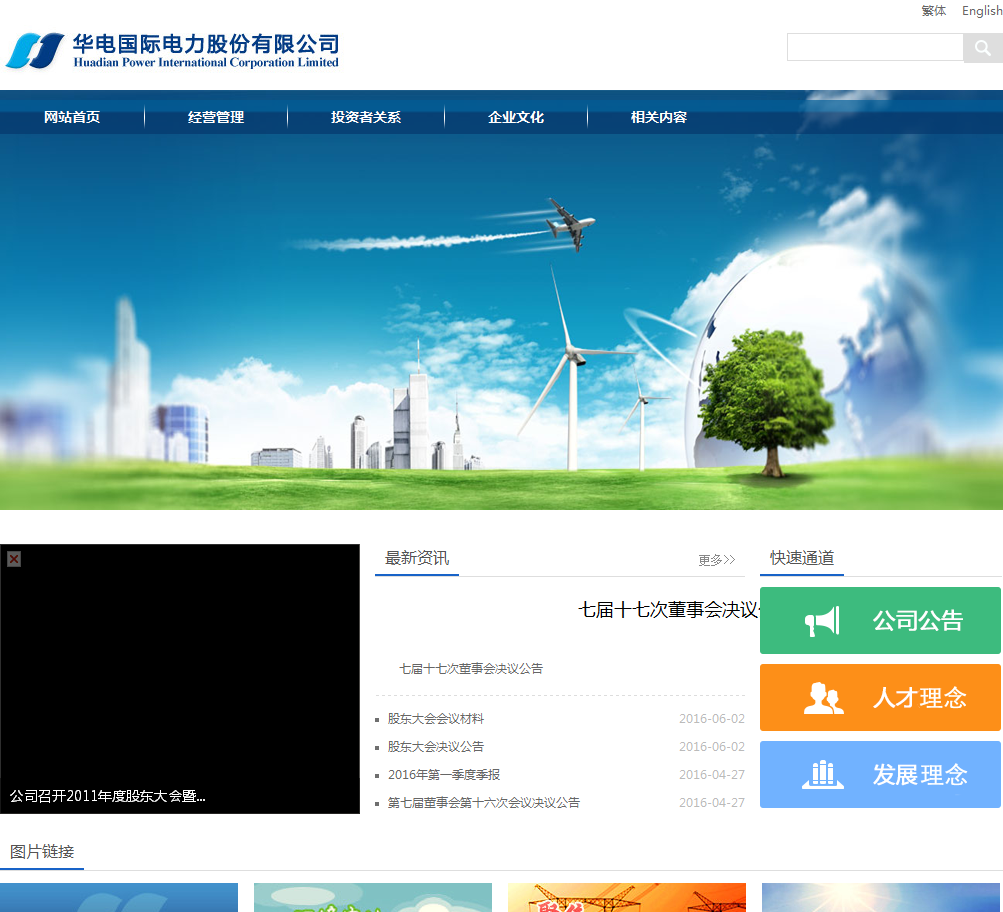Switch language to 繁体
The height and width of the screenshot is (912, 1003).
[x=933, y=11]
